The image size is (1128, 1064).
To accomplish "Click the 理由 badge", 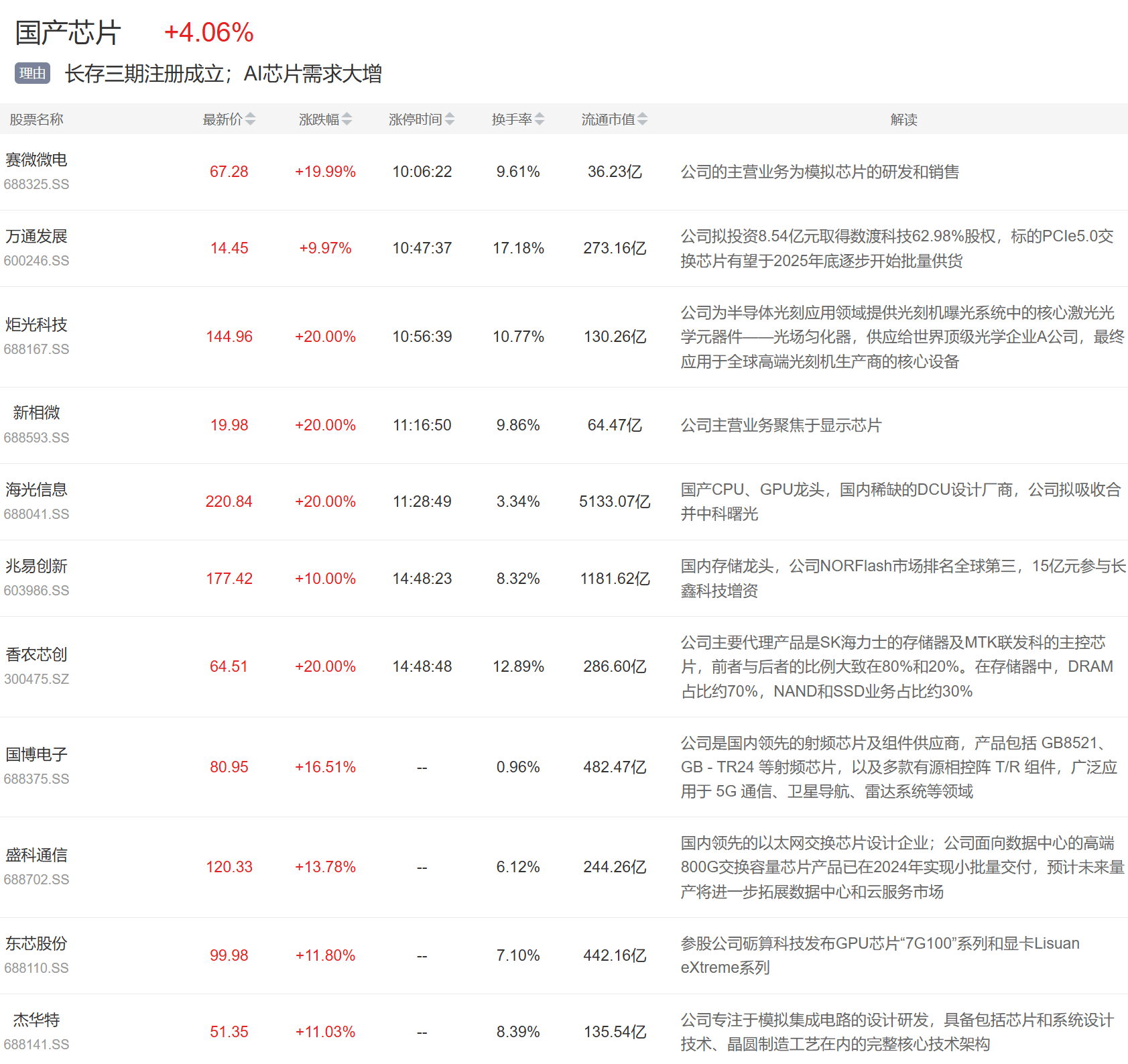I will point(33,73).
